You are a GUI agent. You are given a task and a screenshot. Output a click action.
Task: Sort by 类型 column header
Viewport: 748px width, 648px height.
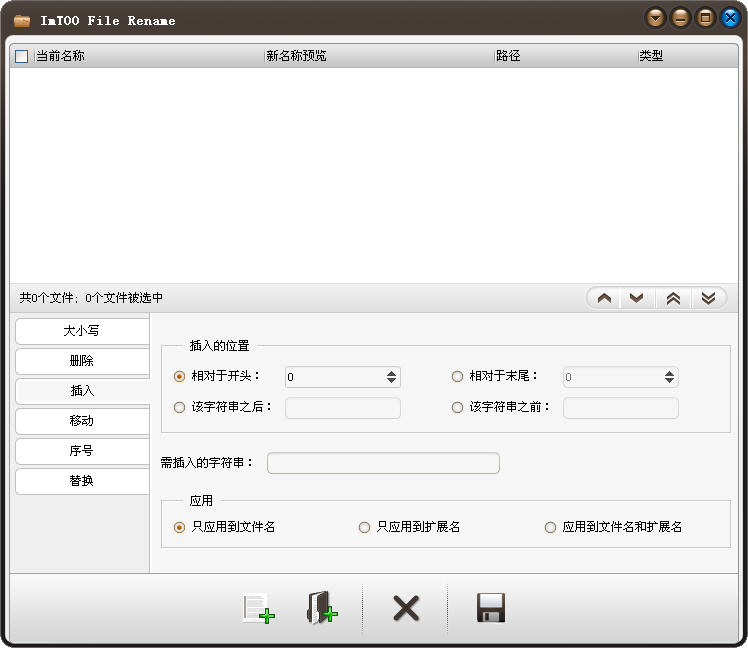tap(688, 56)
